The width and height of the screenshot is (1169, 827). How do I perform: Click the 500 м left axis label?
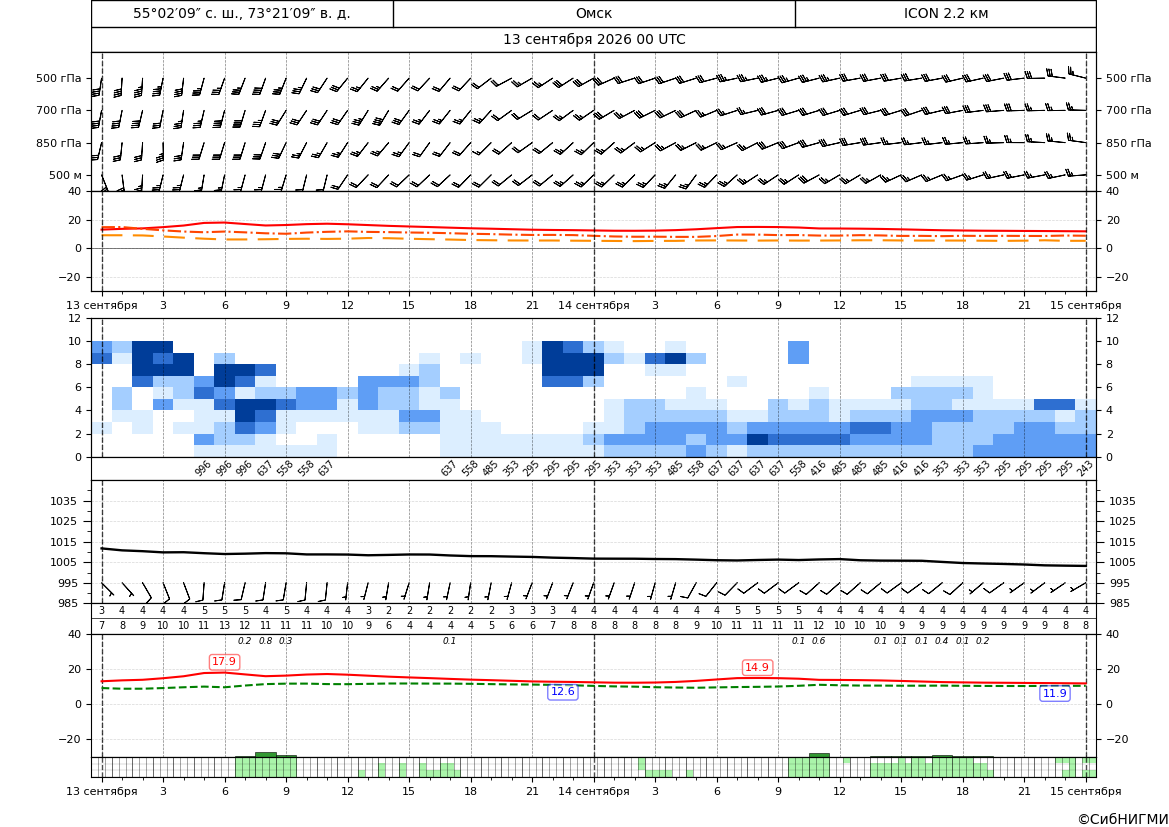pos(66,175)
